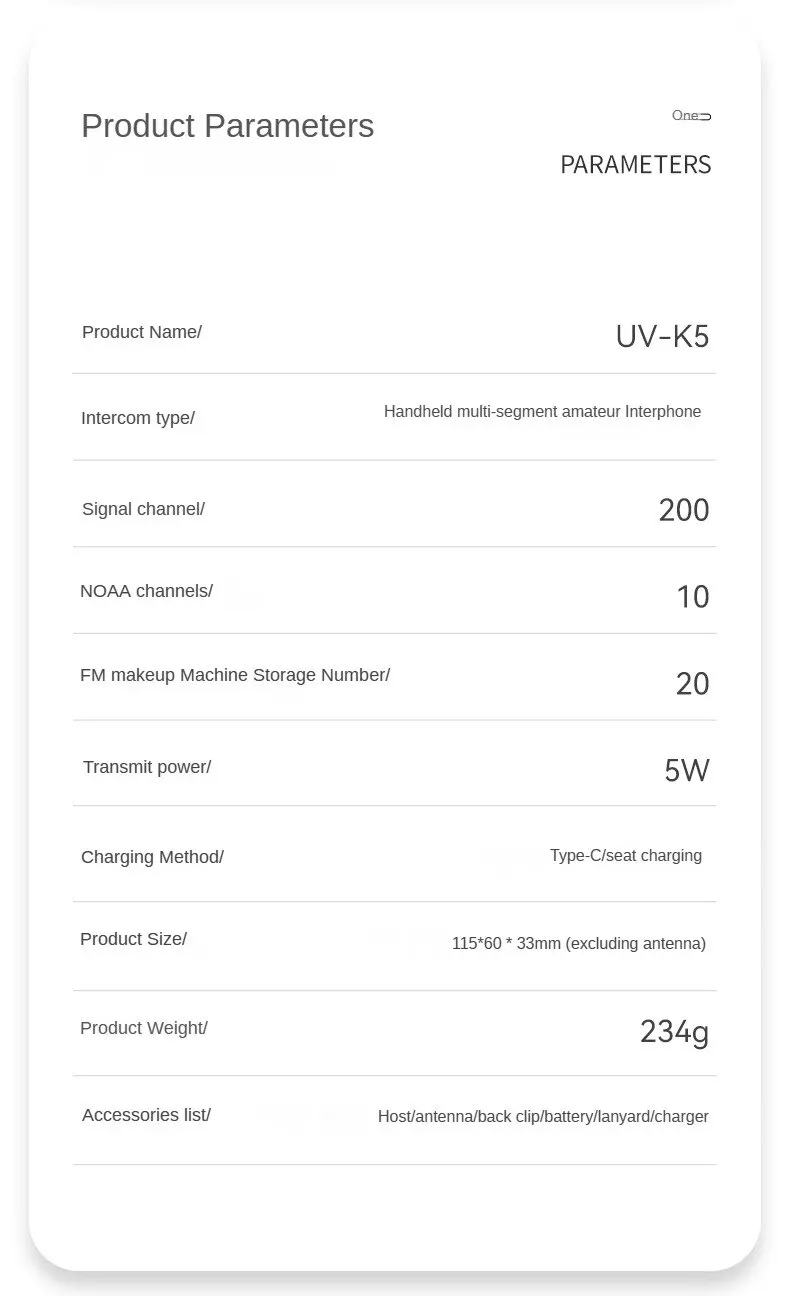This screenshot has height=1296, width=790.
Task: Select the '10' NOAA channels value
Action: (693, 597)
